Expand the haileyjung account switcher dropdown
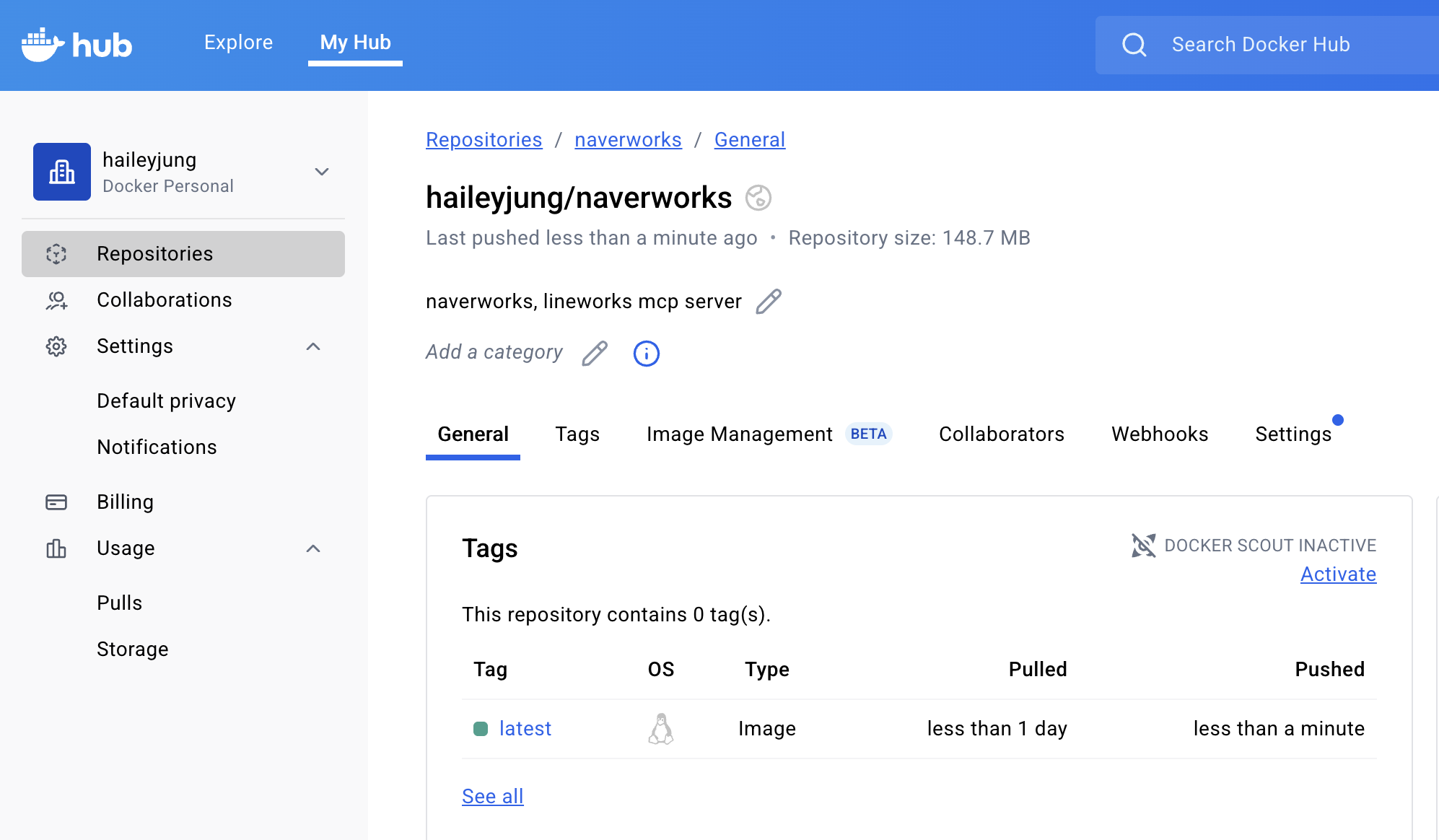 click(x=321, y=172)
